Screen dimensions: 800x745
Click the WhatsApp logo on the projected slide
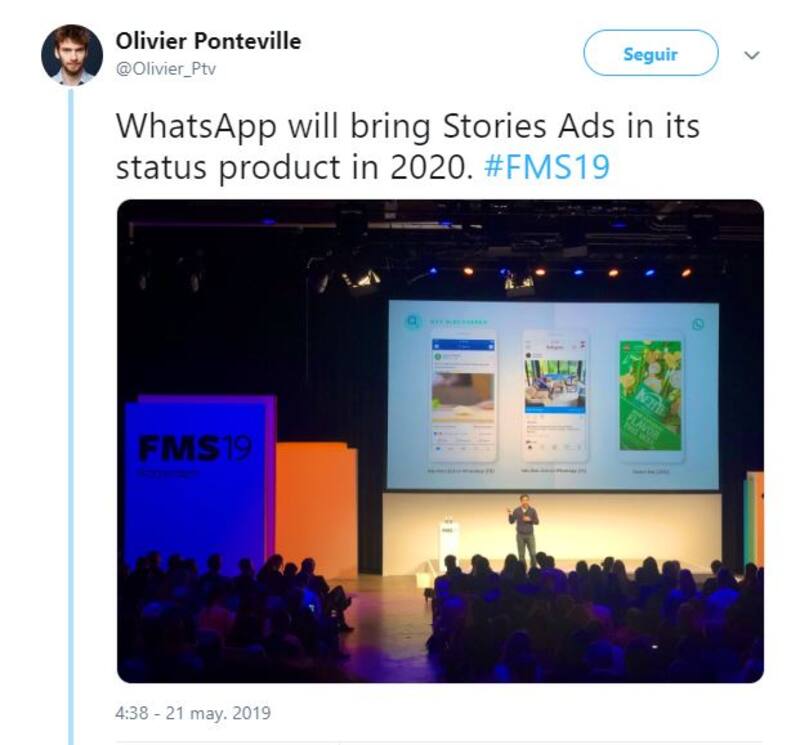[697, 324]
